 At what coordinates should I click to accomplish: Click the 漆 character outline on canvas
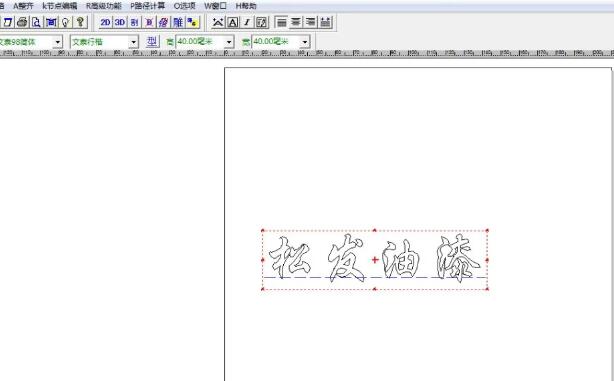(x=458, y=258)
